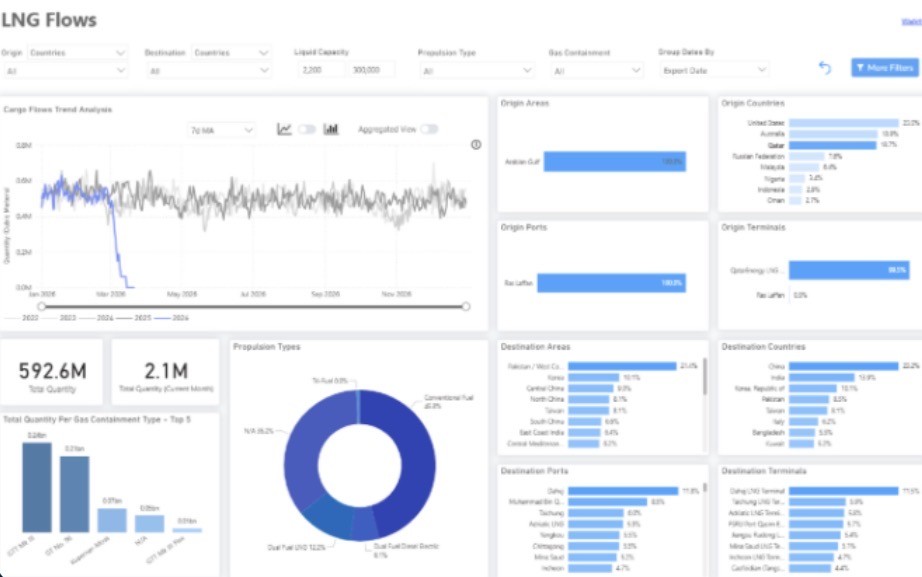The image size is (922, 577).
Task: Click the Liquid Capacity minimum field 2,200
Action: click(321, 70)
